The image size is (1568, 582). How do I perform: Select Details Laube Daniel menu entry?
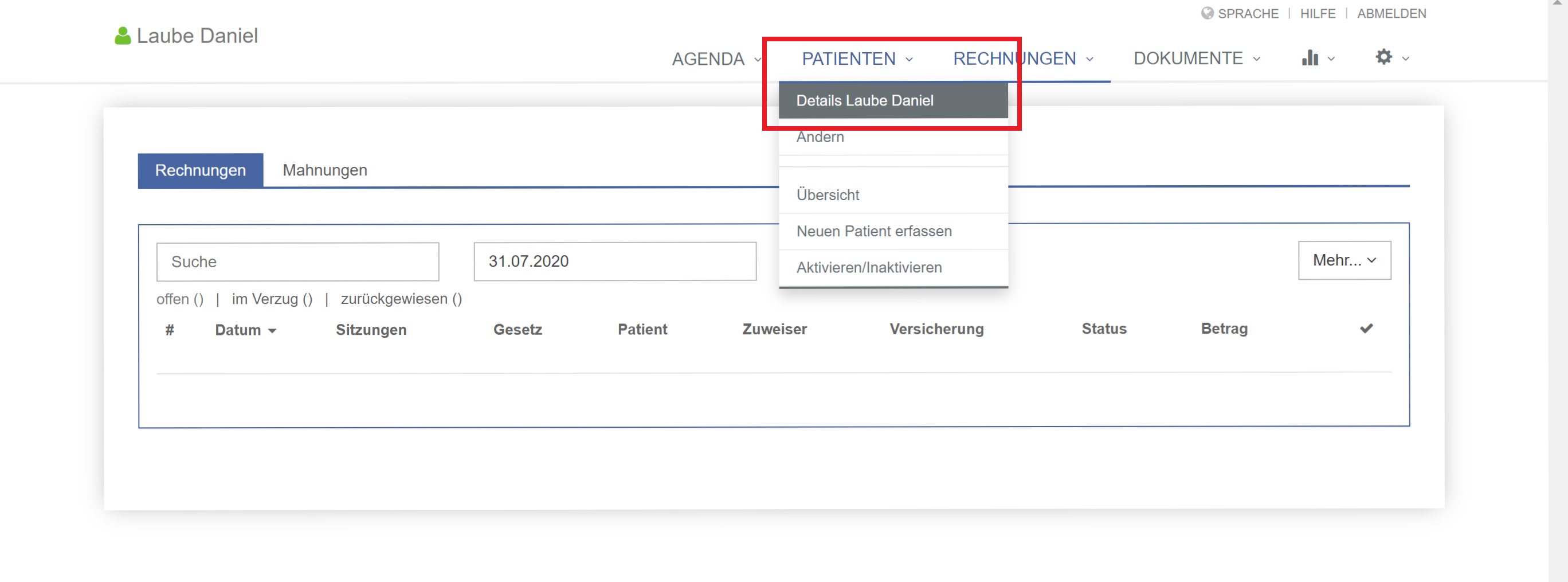[893, 100]
